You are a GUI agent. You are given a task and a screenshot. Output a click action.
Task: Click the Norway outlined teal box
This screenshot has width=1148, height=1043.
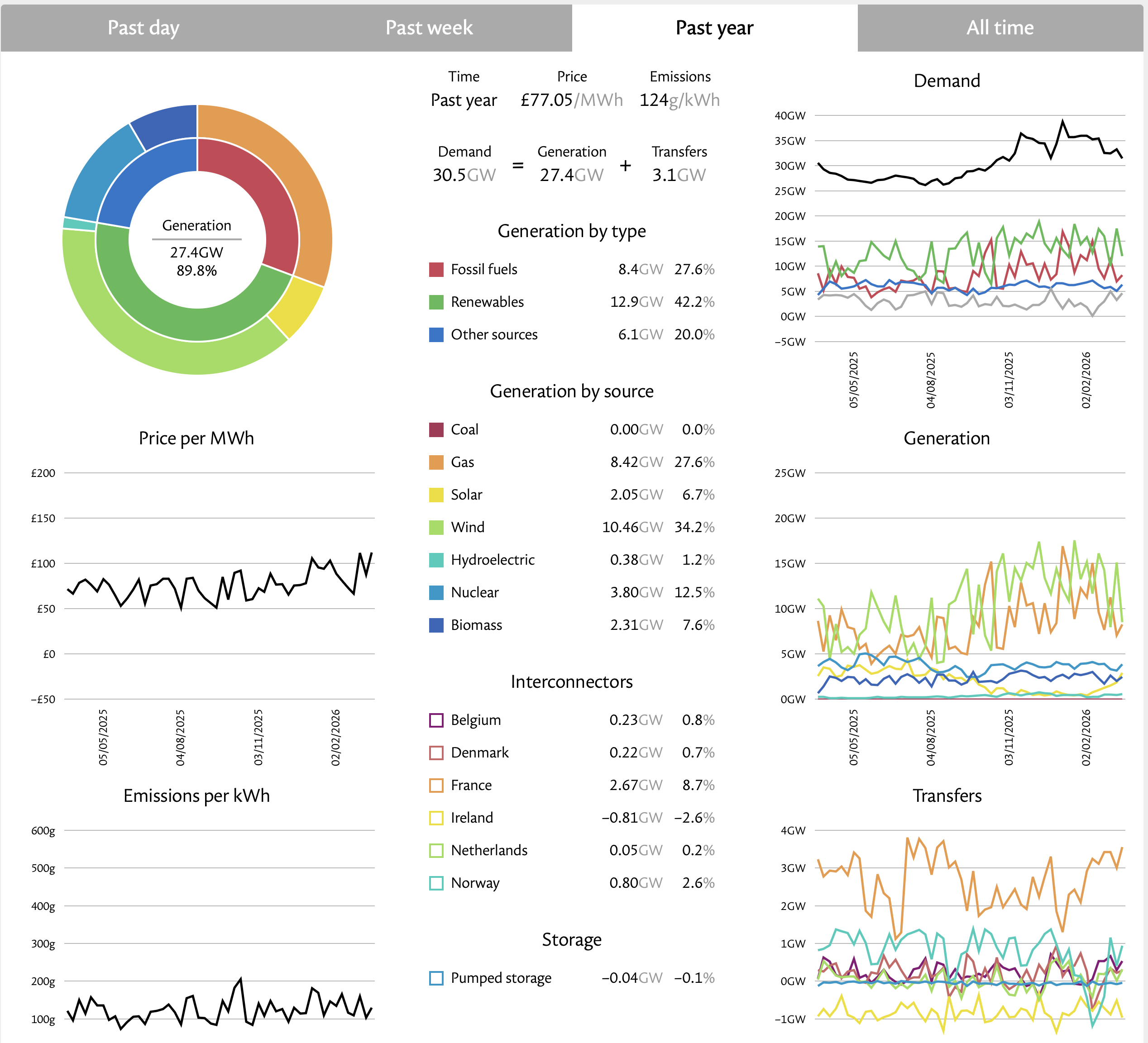pyautogui.click(x=436, y=883)
